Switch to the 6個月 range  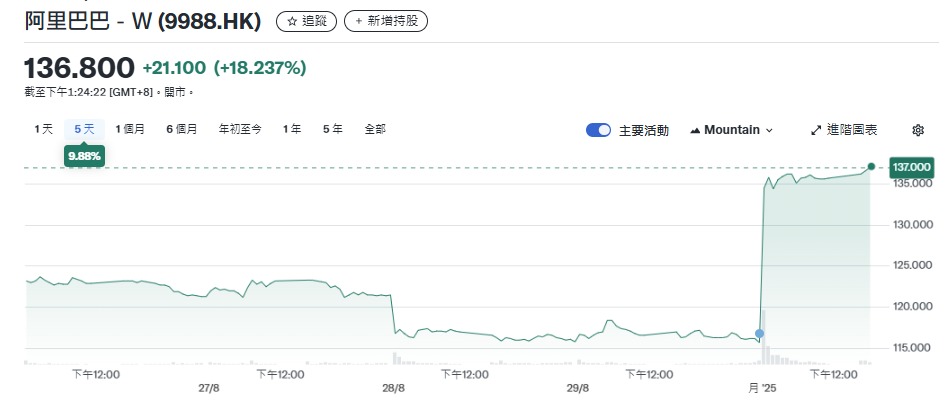181,129
